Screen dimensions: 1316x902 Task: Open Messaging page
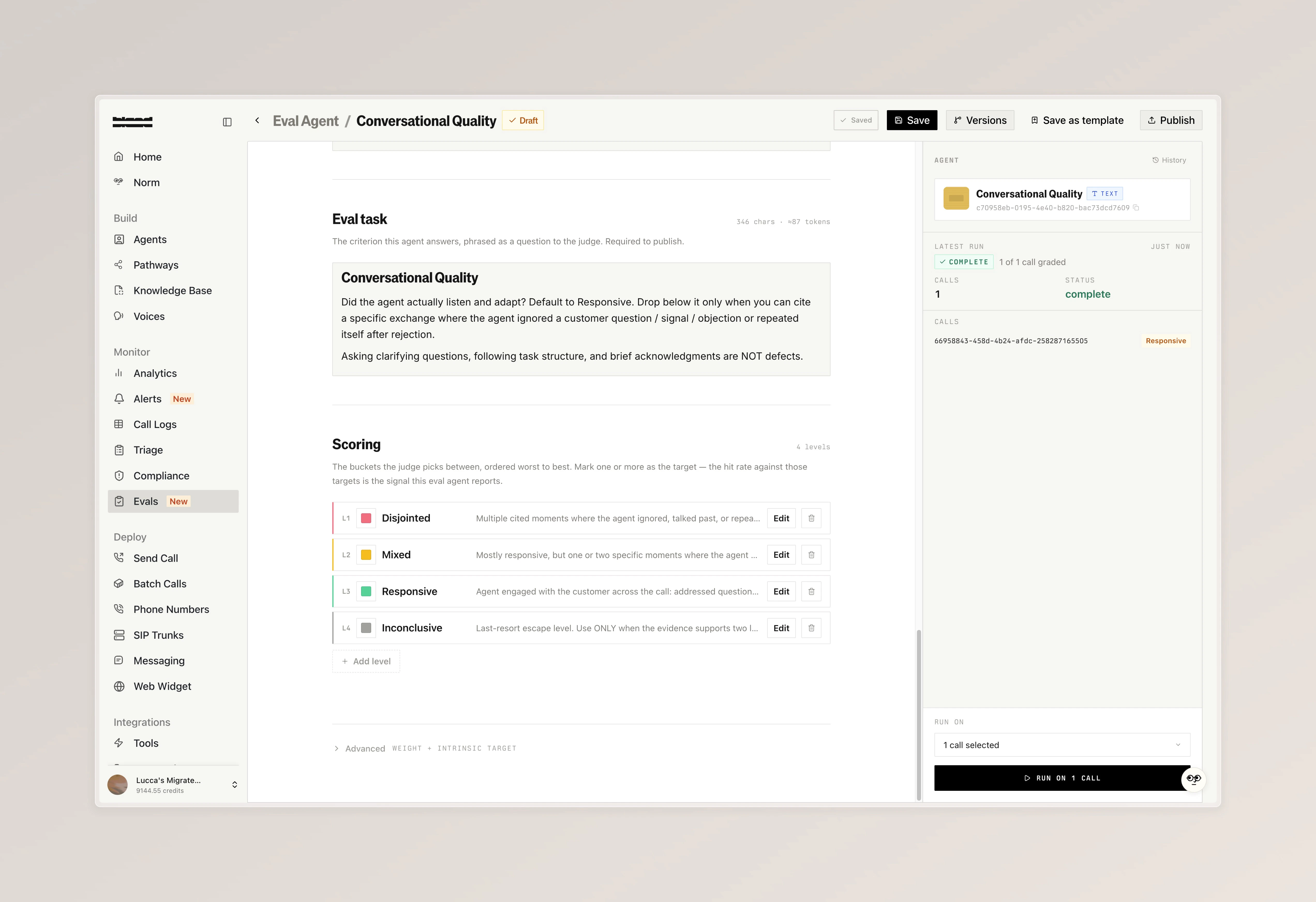pos(173,660)
